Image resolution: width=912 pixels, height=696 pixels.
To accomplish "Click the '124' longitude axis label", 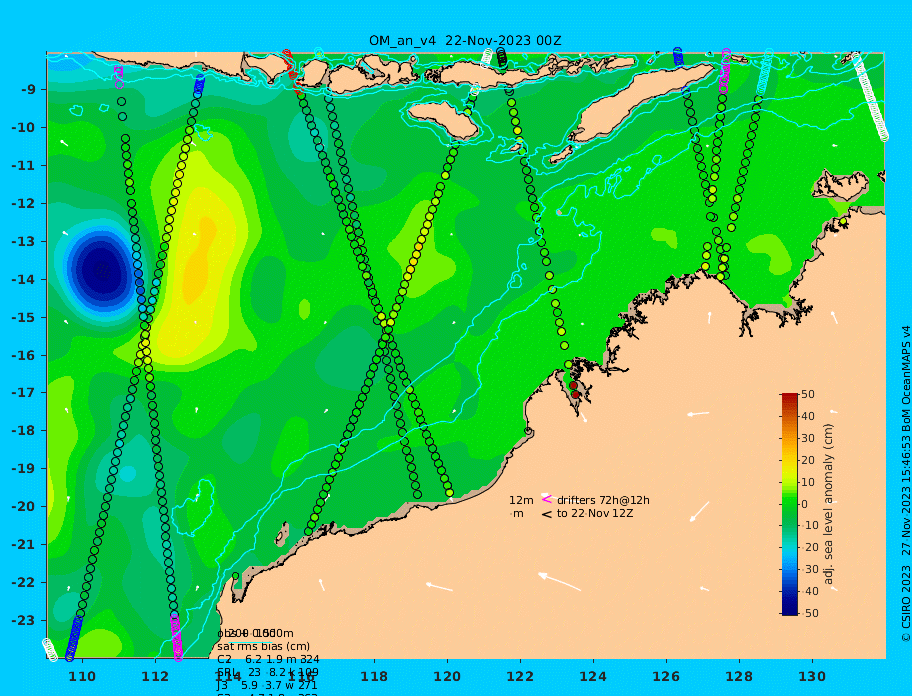I will (593, 676).
